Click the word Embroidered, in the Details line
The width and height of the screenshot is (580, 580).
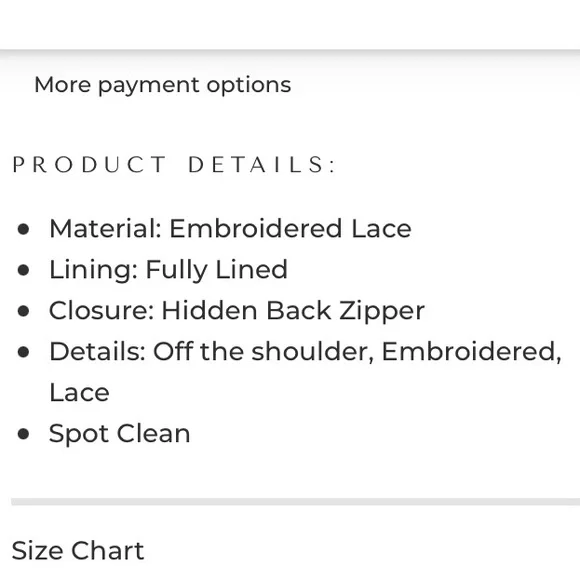pos(472,351)
